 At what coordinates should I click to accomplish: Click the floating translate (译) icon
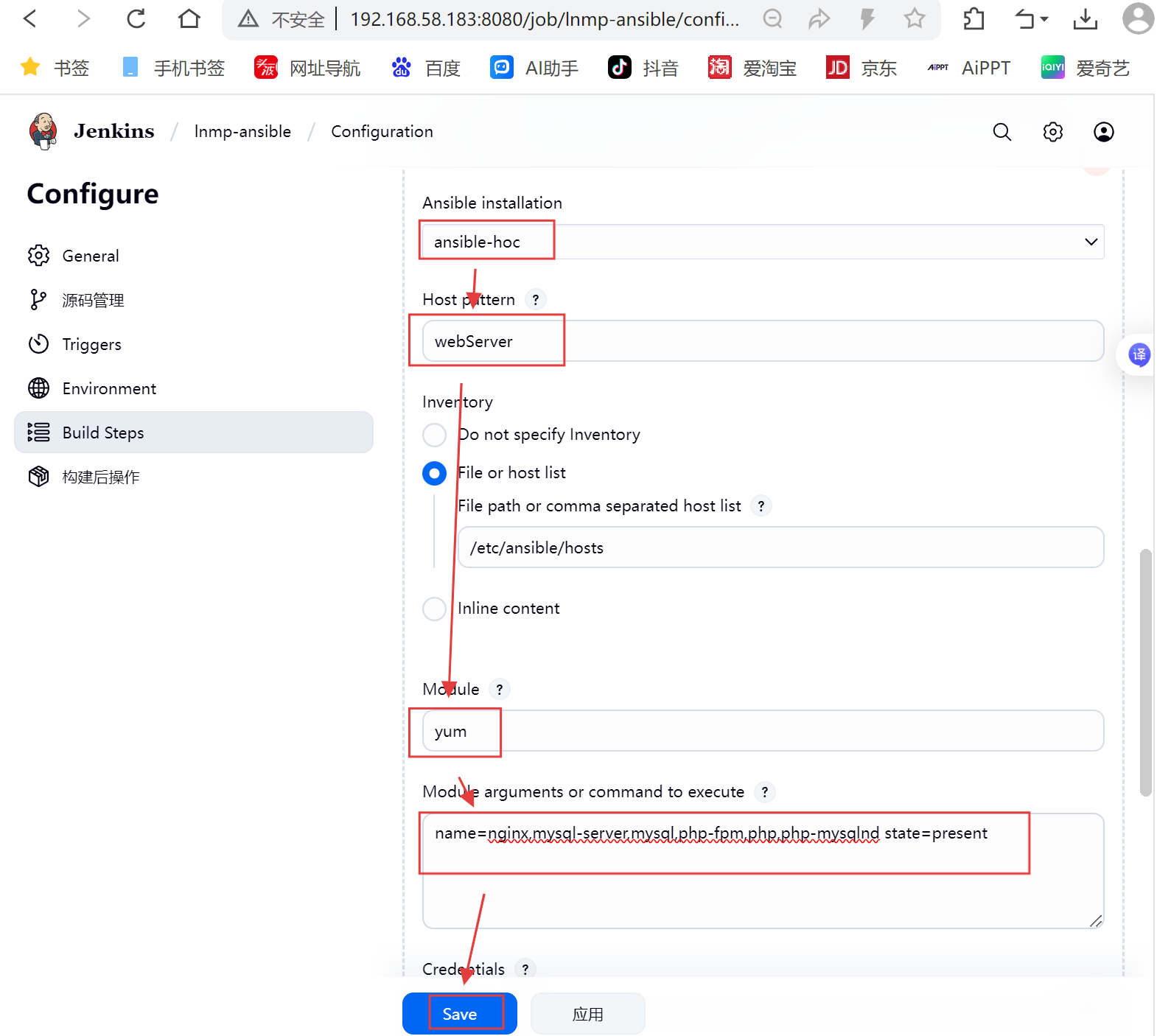[x=1139, y=355]
